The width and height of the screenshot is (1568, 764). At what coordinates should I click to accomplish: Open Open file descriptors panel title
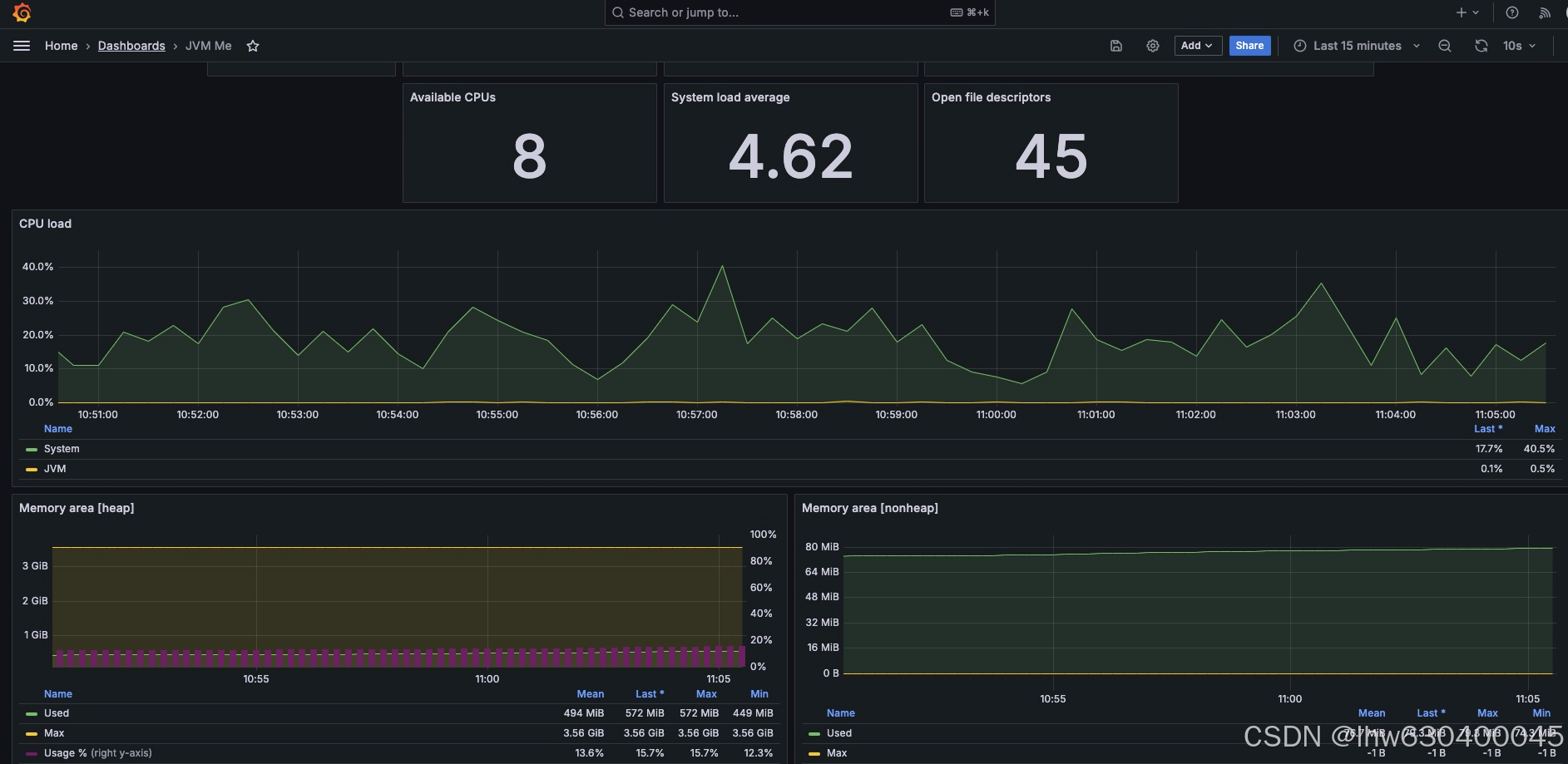click(x=991, y=97)
